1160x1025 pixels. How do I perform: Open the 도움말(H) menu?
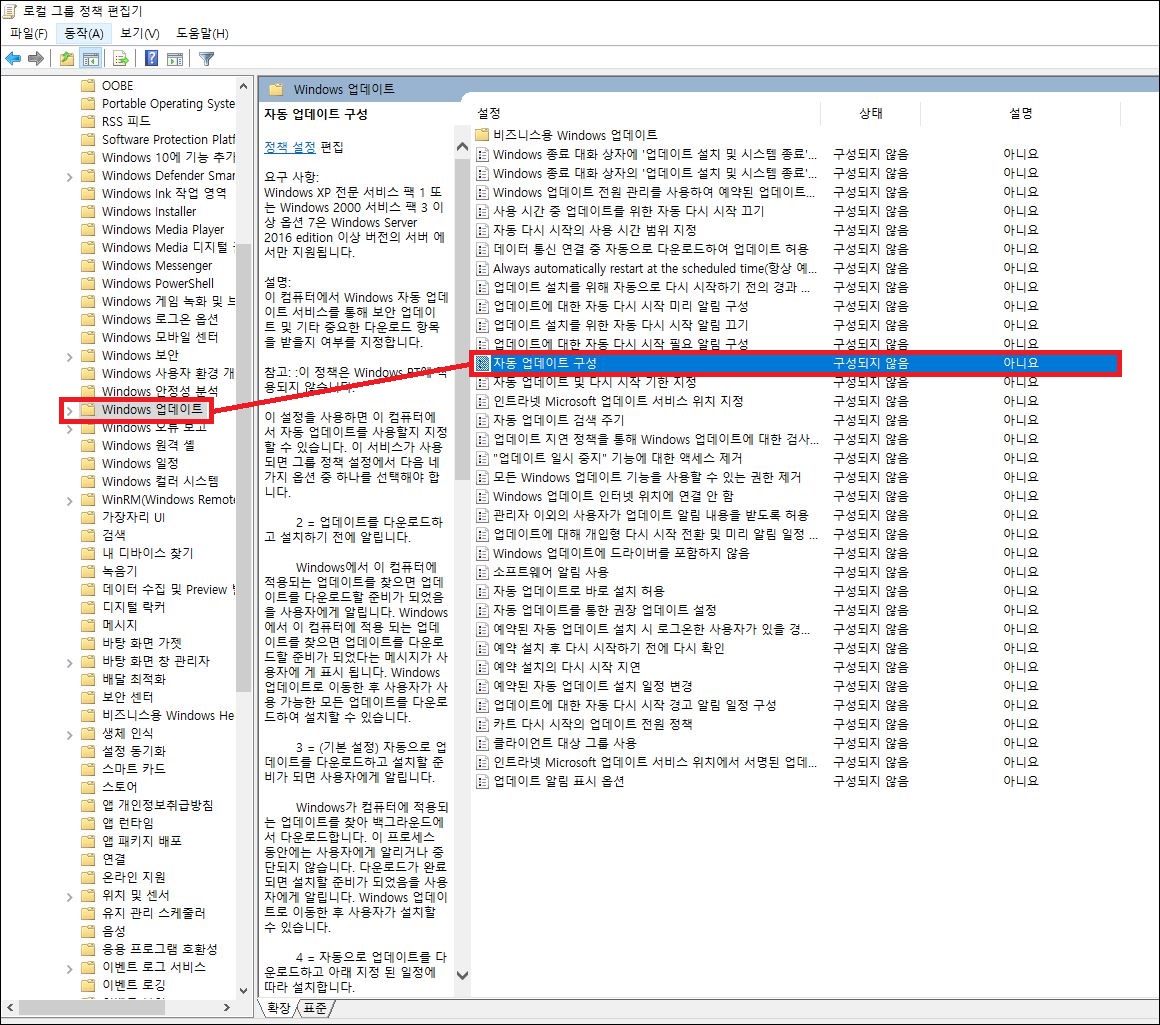202,33
